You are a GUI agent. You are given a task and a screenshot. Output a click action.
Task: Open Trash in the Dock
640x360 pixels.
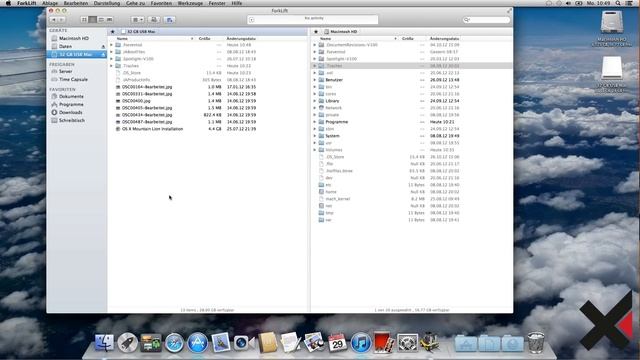click(536, 342)
